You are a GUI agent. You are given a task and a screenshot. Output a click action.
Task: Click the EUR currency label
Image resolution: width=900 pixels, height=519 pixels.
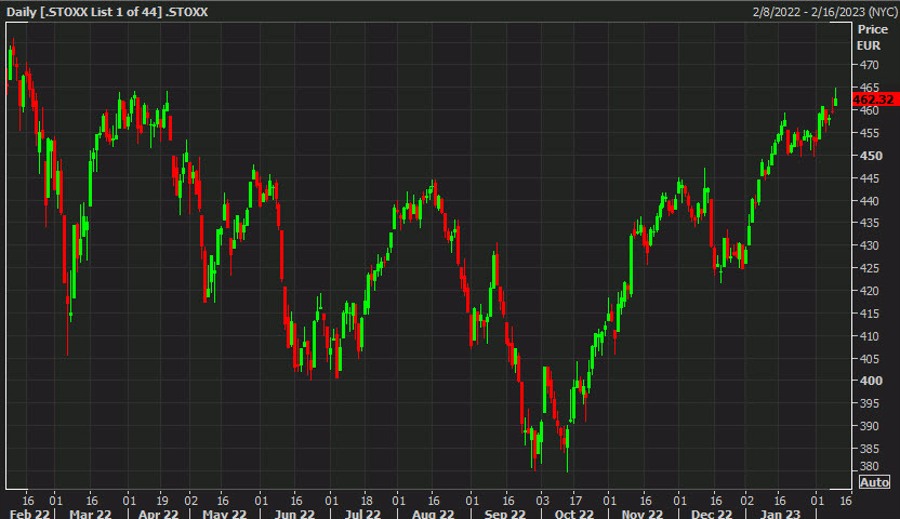868,46
